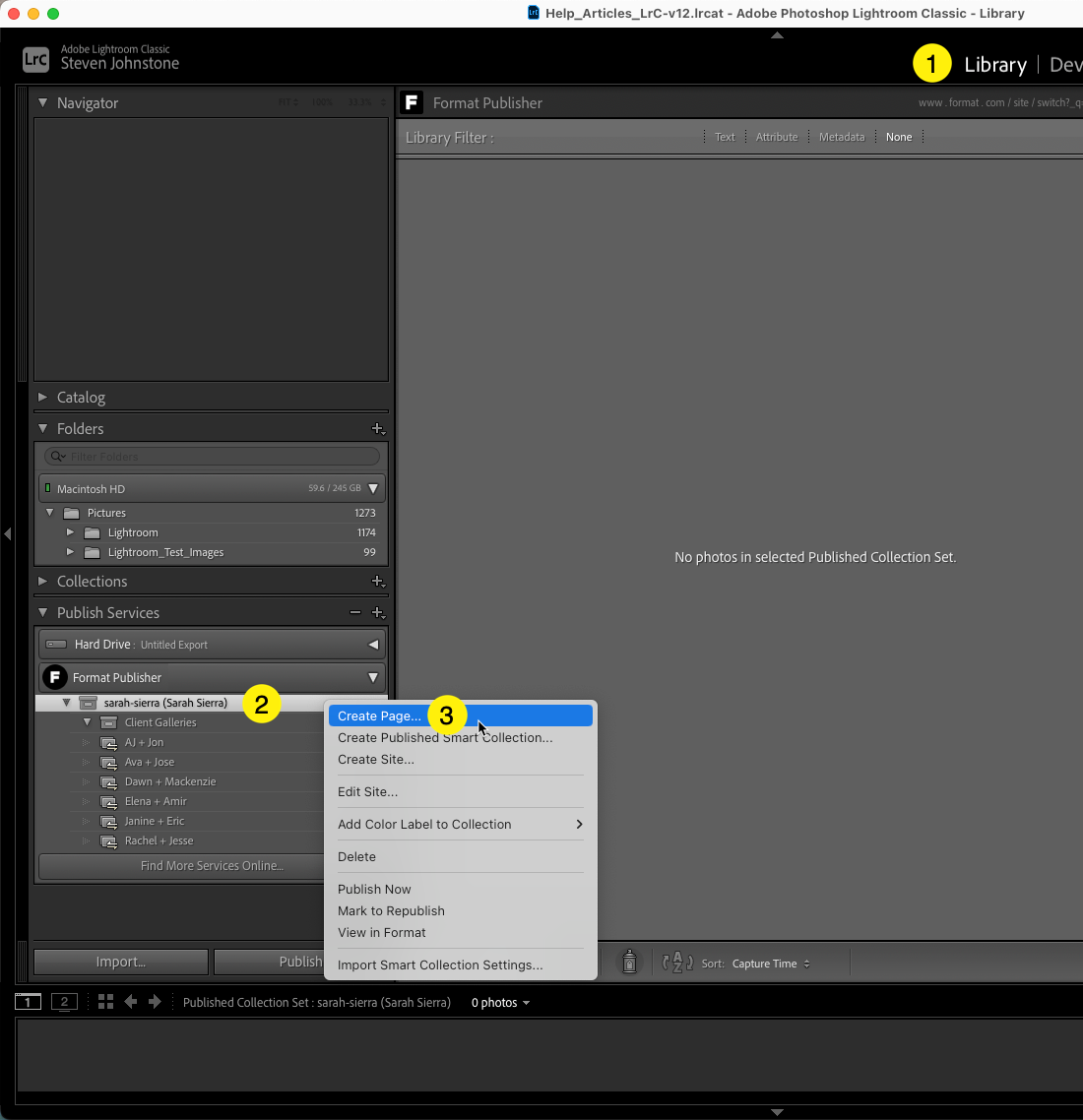This screenshot has width=1083, height=1120.
Task: Click the plus icon on Collections panel
Action: coord(377,582)
